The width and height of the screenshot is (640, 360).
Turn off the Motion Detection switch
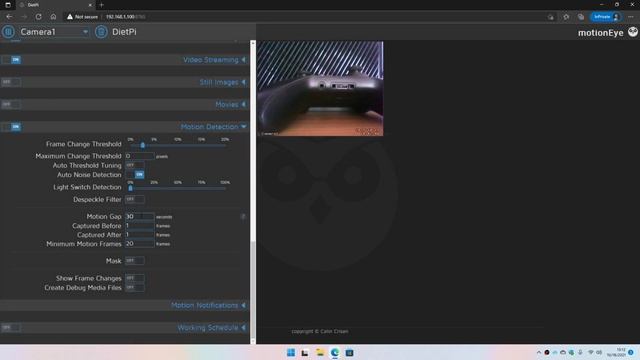(11, 127)
